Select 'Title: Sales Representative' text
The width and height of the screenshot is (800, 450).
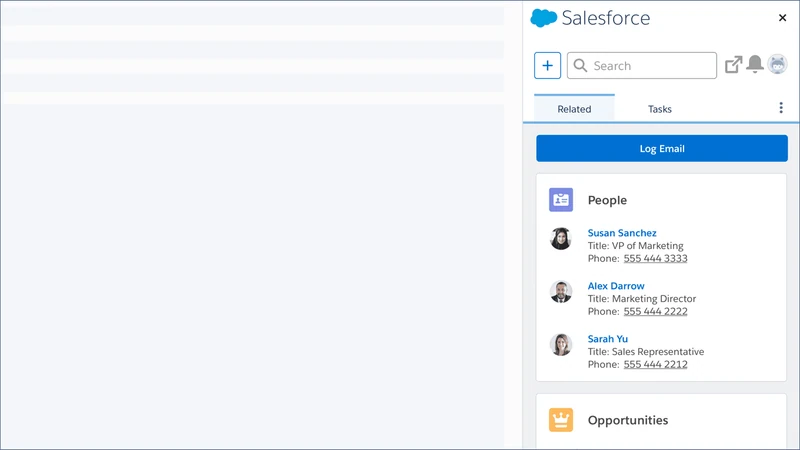click(646, 352)
